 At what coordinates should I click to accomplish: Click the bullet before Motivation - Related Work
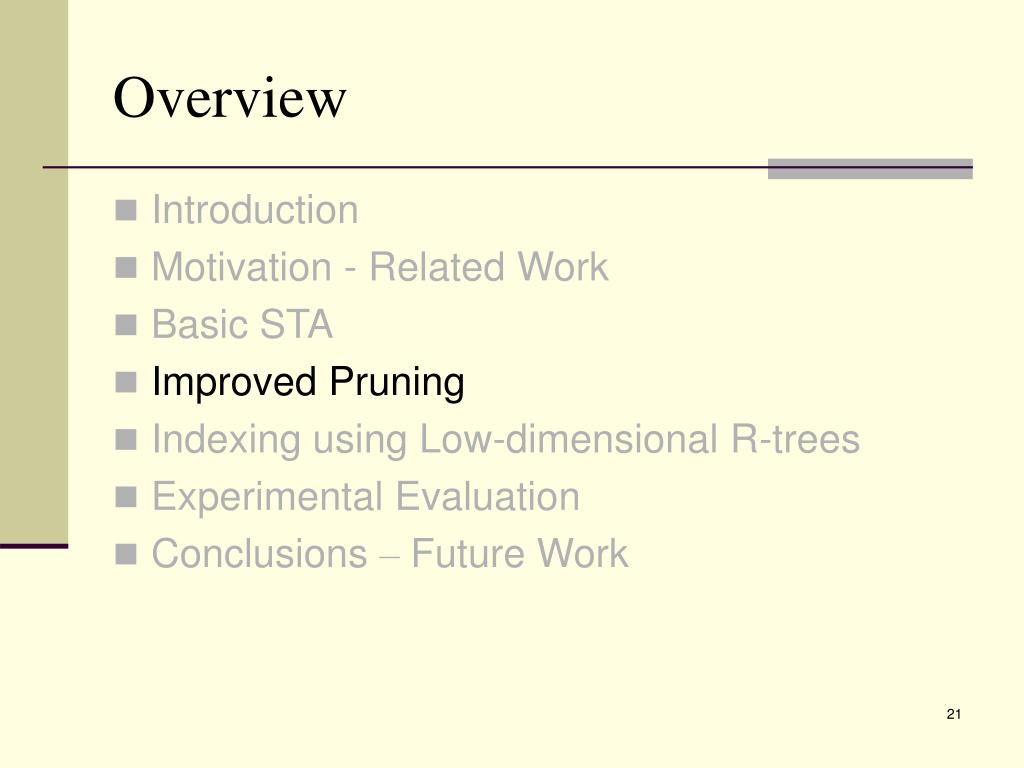coord(126,268)
